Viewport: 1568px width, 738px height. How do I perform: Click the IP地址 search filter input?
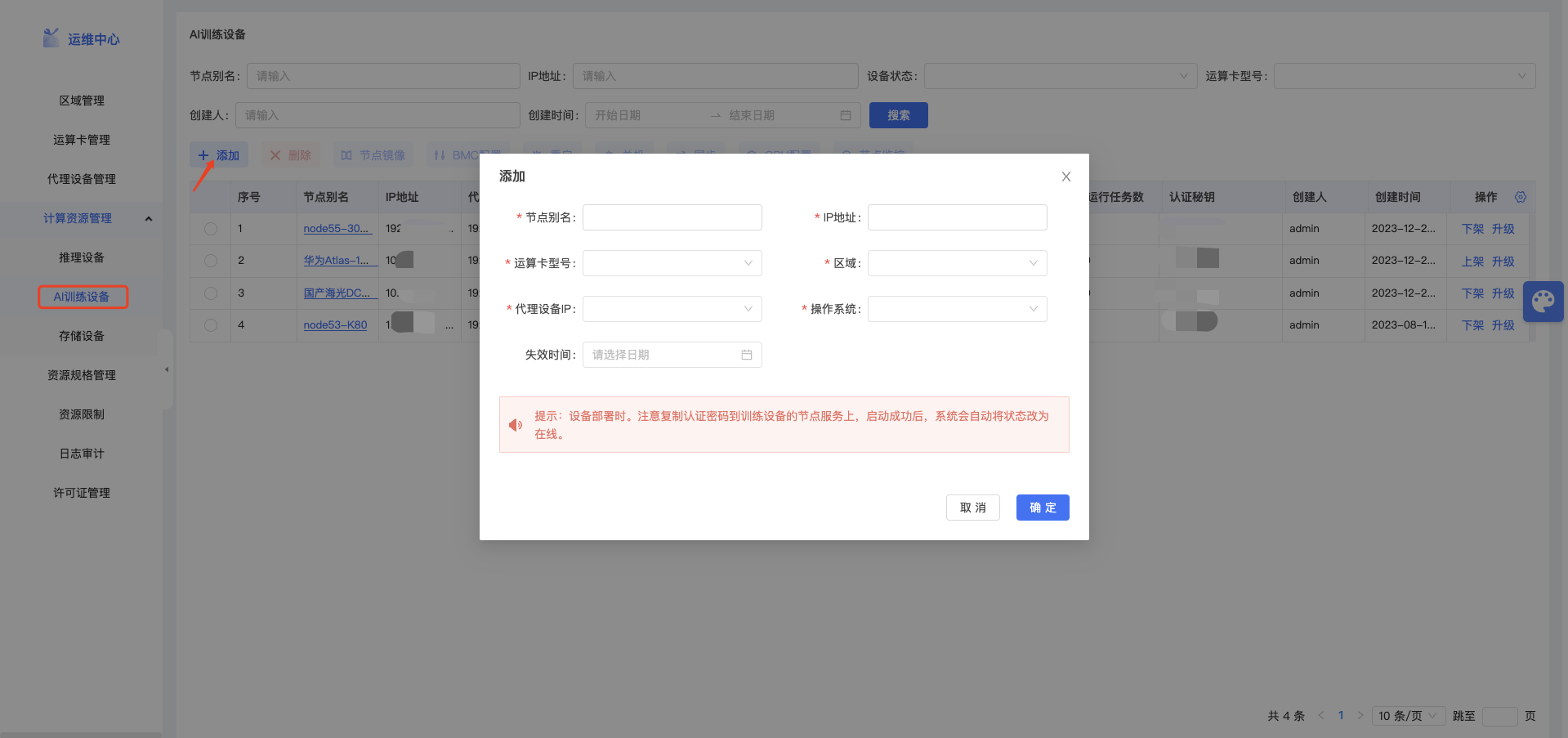[715, 76]
